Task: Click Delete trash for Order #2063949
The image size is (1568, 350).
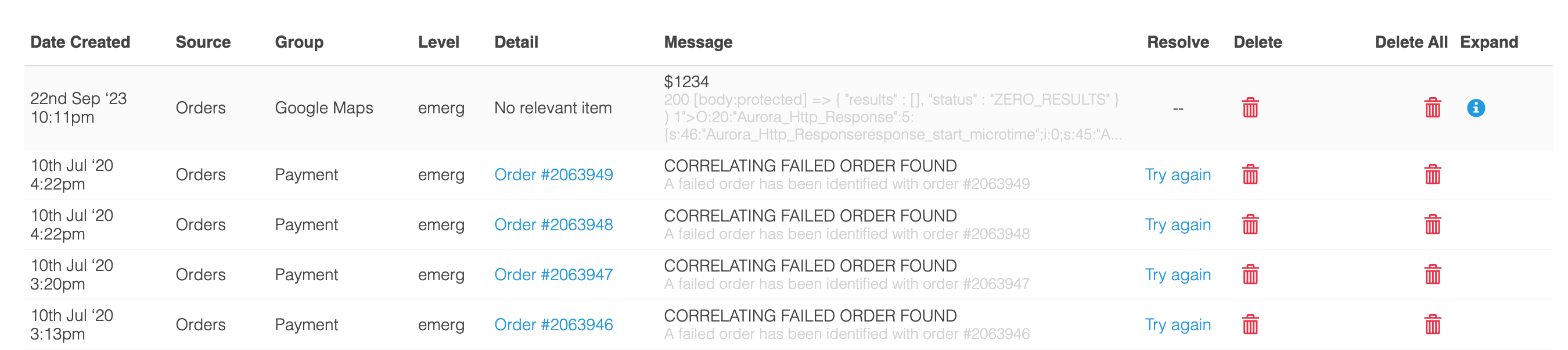Action: (1250, 174)
